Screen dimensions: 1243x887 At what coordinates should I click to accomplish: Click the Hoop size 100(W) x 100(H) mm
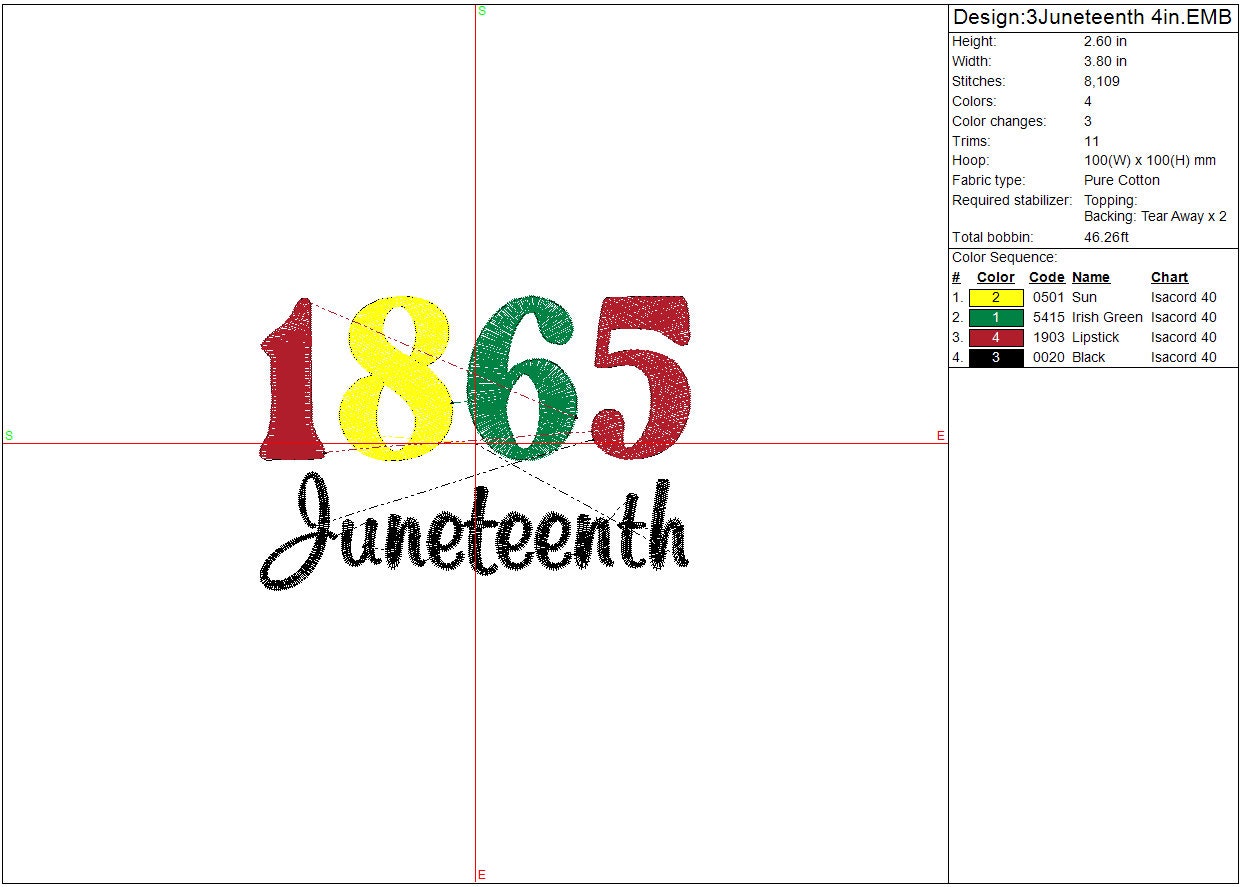[1149, 161]
